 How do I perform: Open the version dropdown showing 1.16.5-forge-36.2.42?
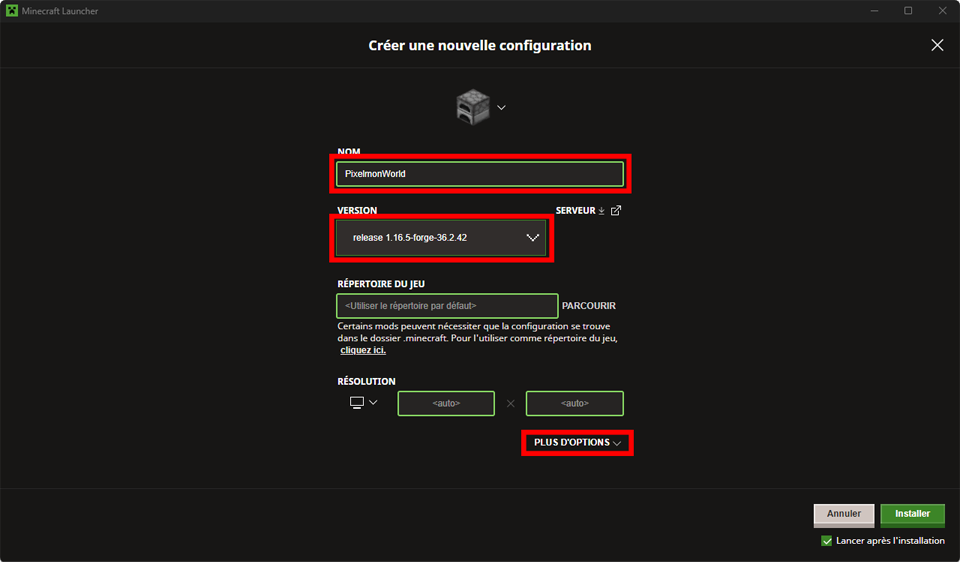[x=441, y=238]
